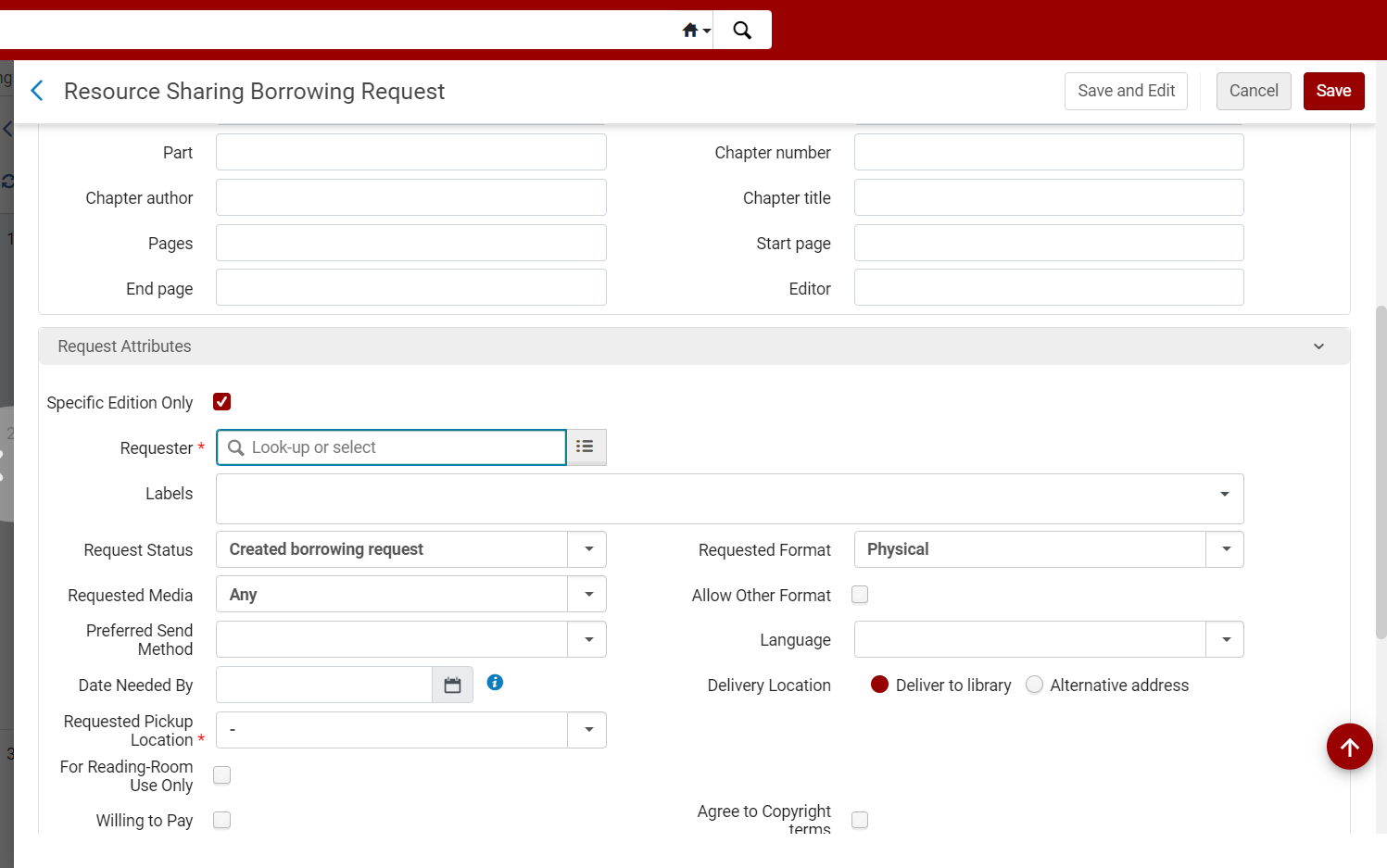The height and width of the screenshot is (868, 1387).
Task: Uncheck Specific Edition Only checkbox
Action: click(221, 401)
